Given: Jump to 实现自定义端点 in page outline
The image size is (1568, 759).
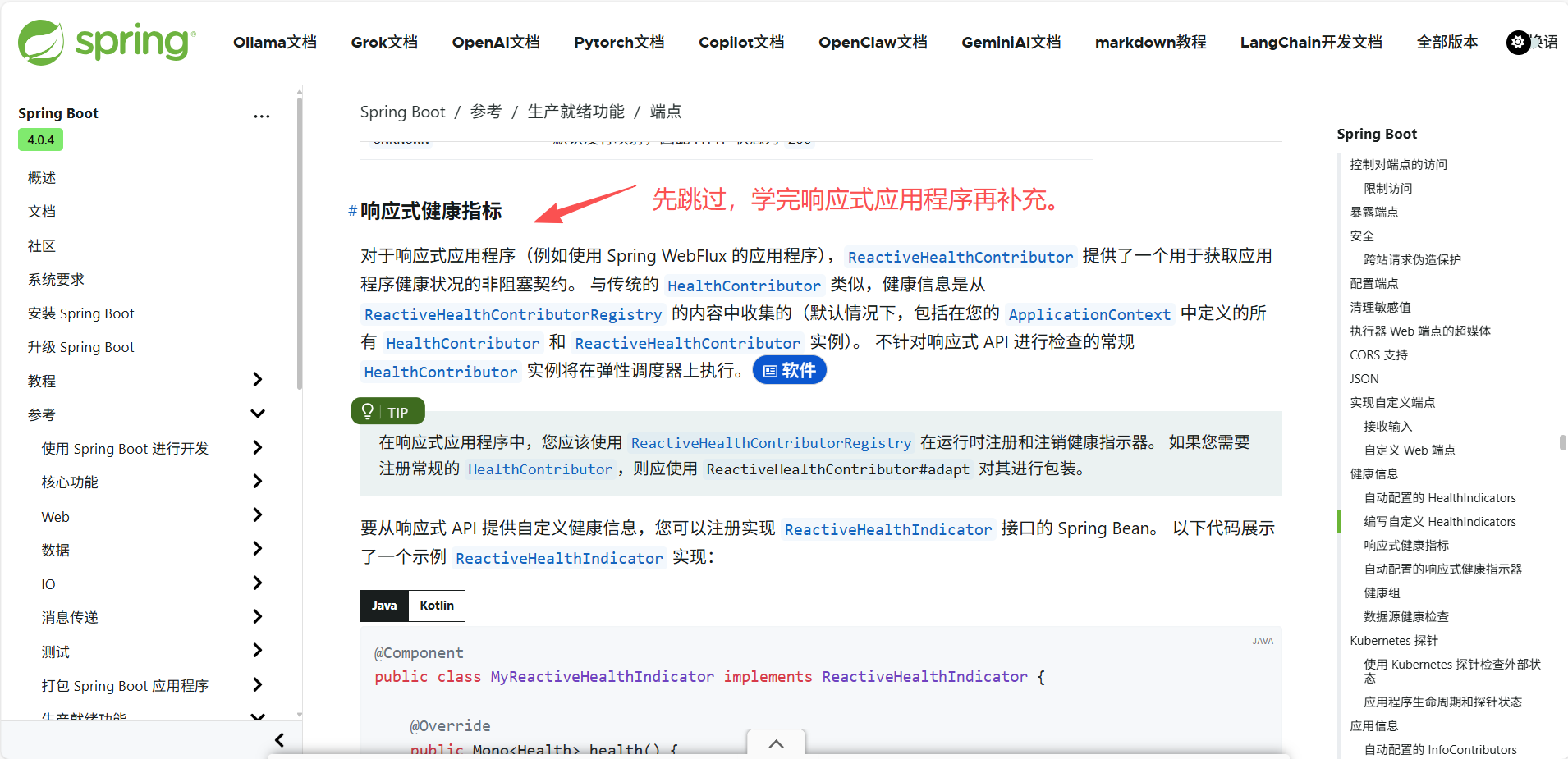Looking at the screenshot, I should pyautogui.click(x=1392, y=403).
